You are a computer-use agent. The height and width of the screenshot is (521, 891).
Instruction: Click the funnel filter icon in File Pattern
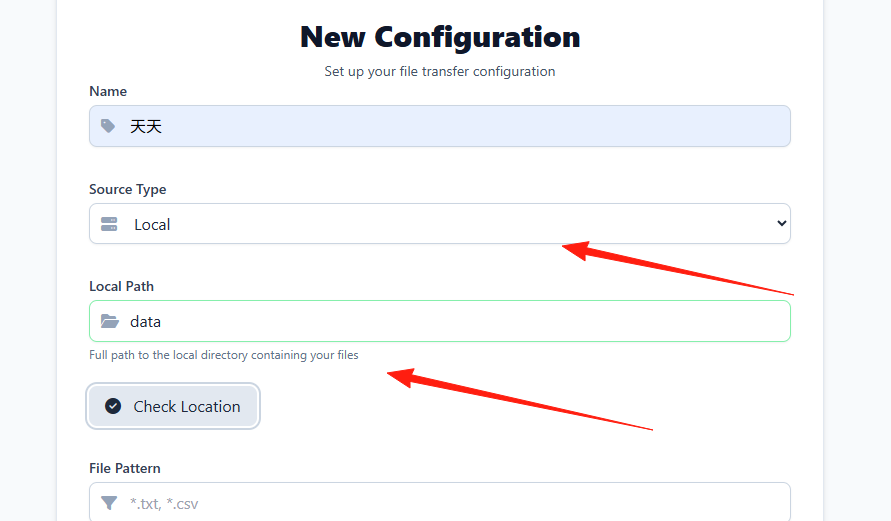[x=109, y=503]
